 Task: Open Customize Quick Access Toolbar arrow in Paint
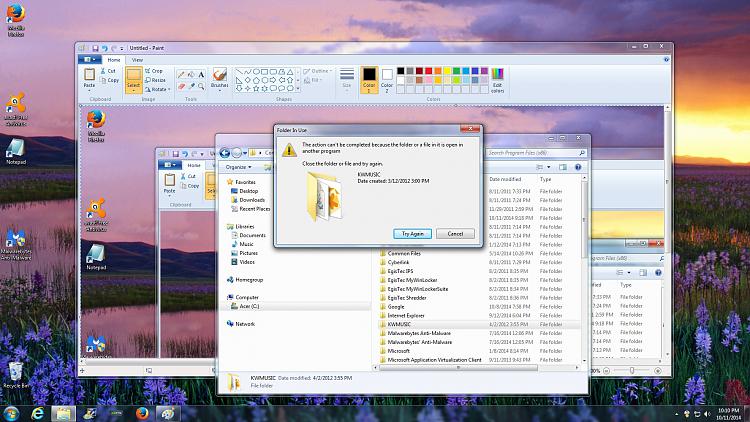tap(122, 48)
